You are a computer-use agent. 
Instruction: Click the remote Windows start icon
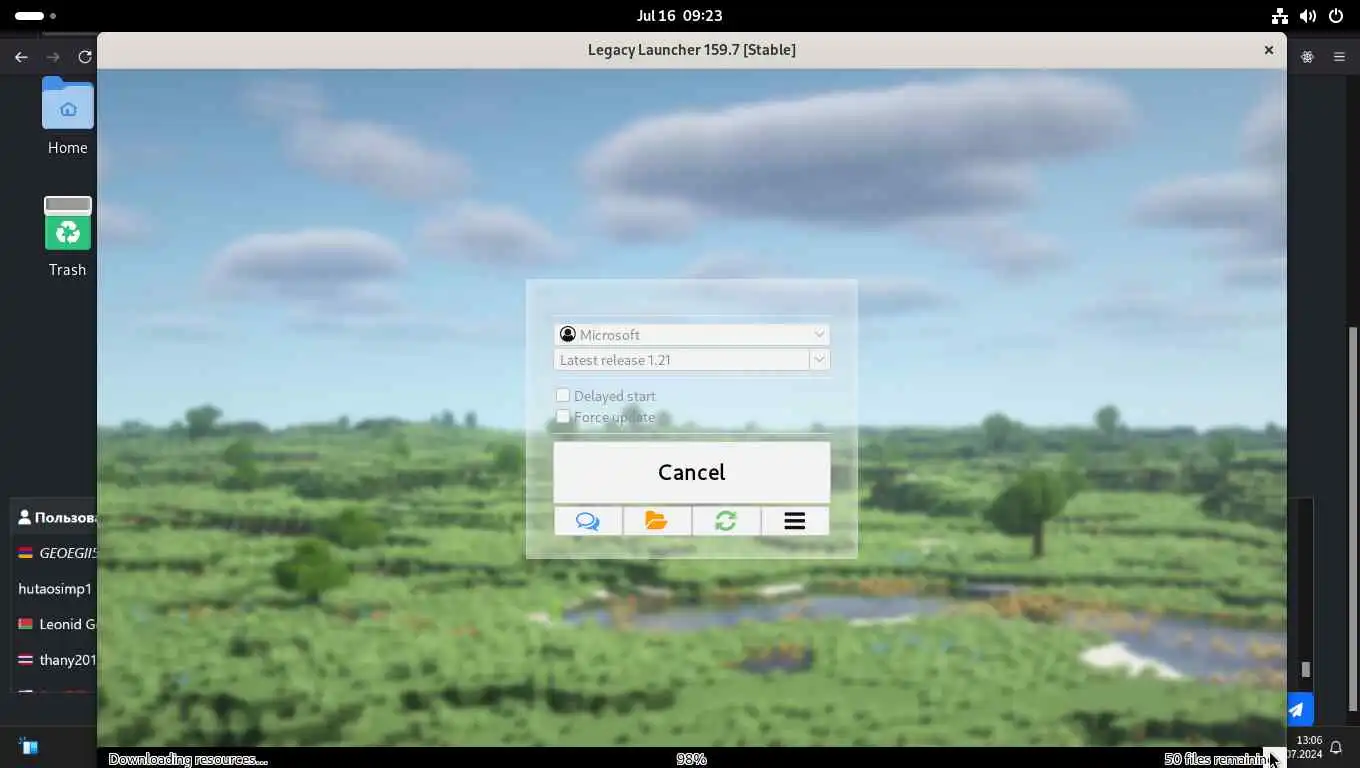coord(28,746)
